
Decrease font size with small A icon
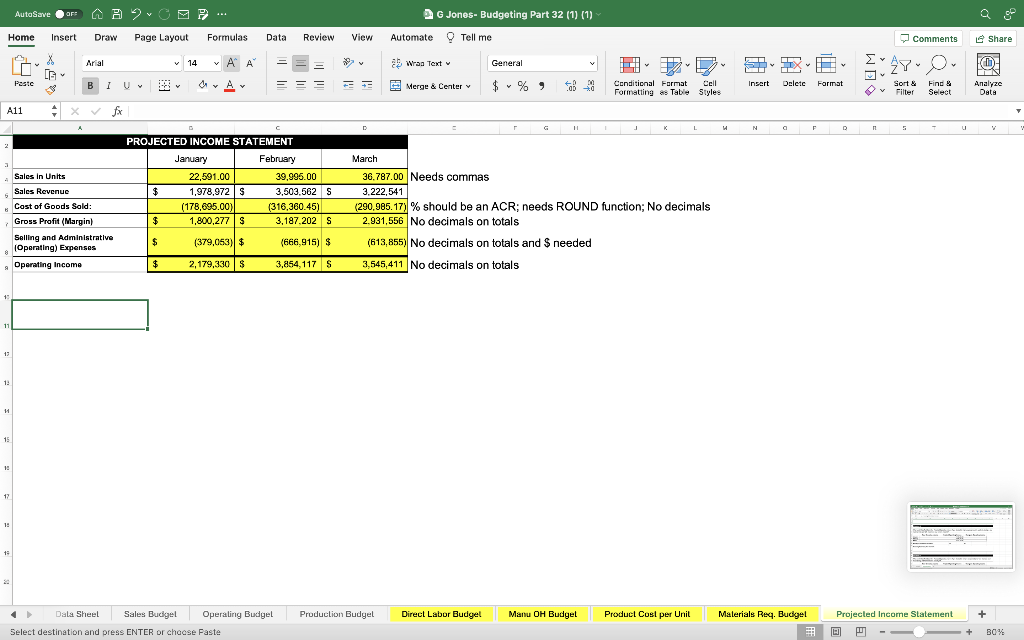(x=251, y=63)
